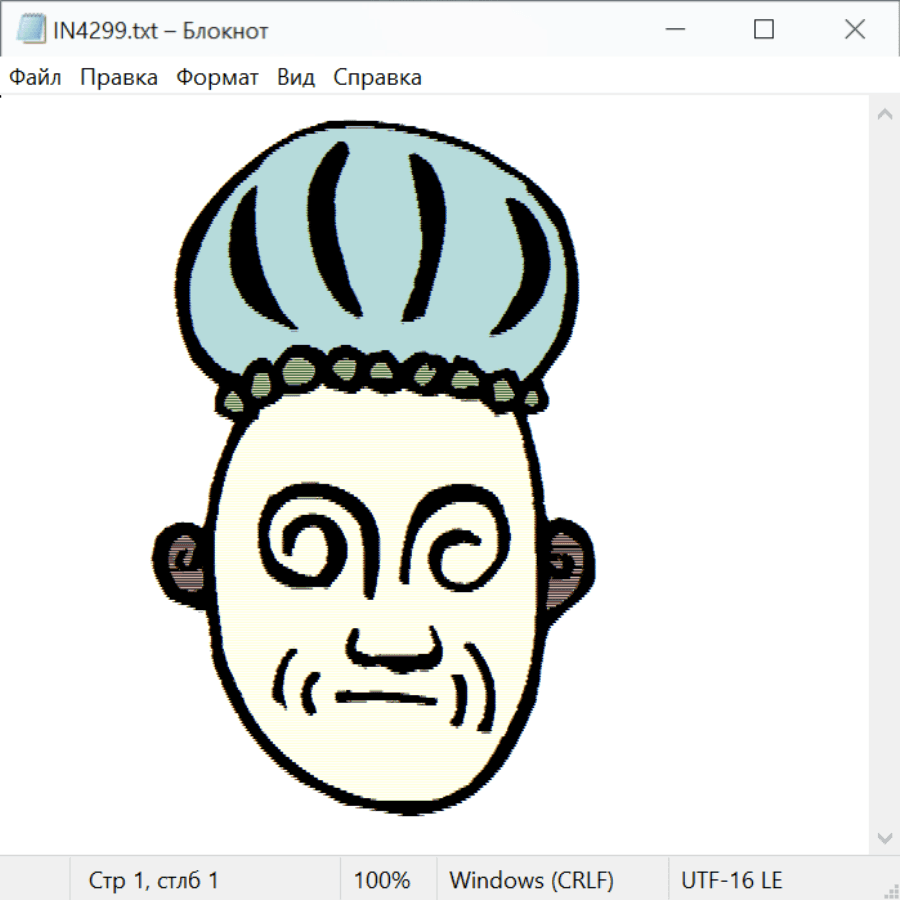Click the scroll up arrow
The height and width of the screenshot is (900, 900).
tap(884, 115)
